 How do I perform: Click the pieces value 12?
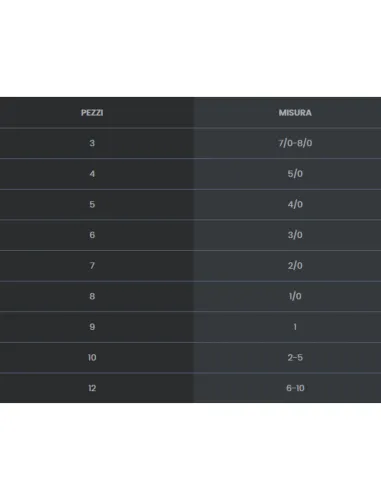click(x=92, y=388)
